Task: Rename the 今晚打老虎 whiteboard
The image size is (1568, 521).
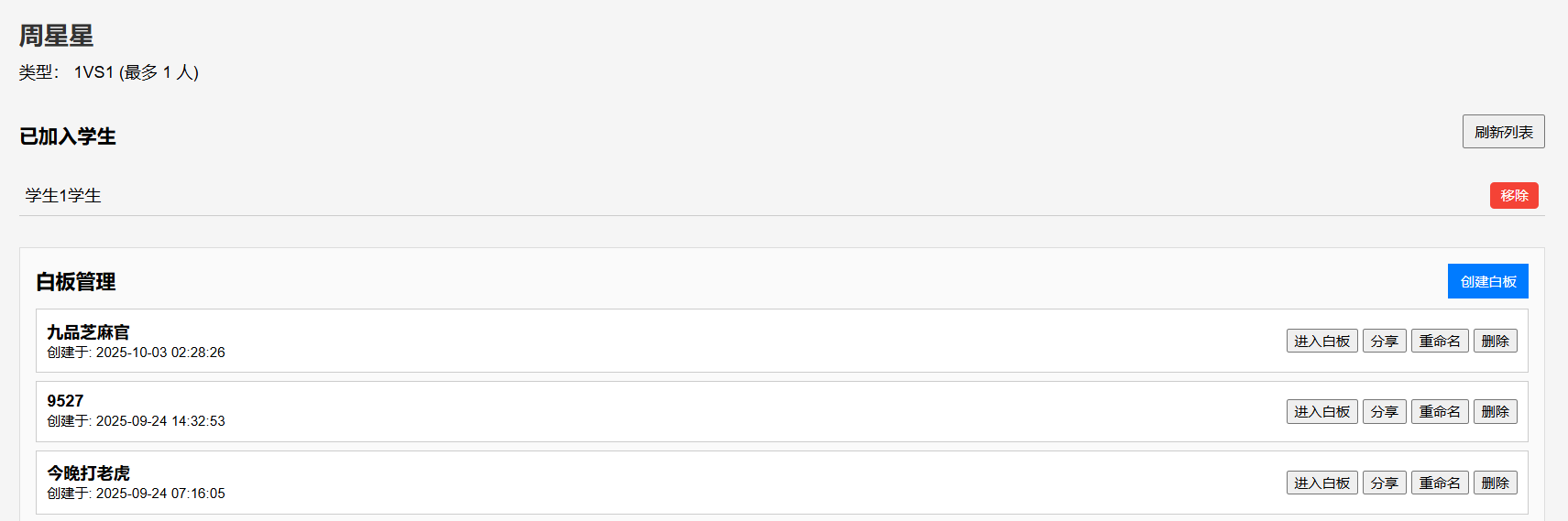Action: [x=1440, y=483]
